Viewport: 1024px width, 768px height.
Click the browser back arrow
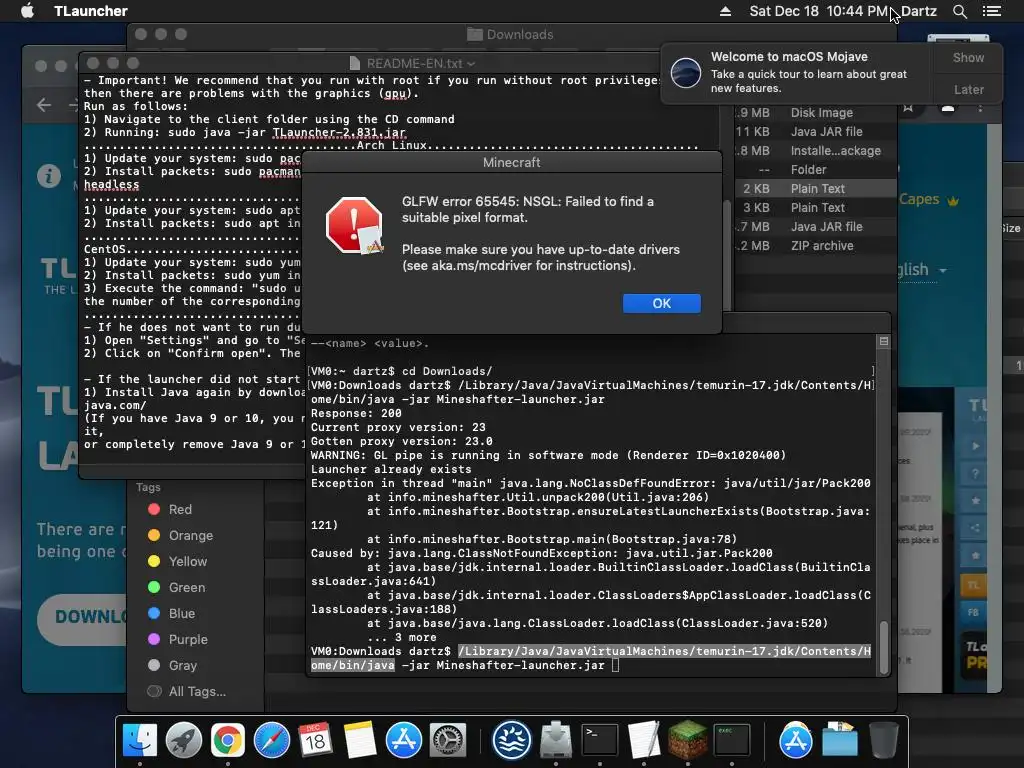(44, 104)
